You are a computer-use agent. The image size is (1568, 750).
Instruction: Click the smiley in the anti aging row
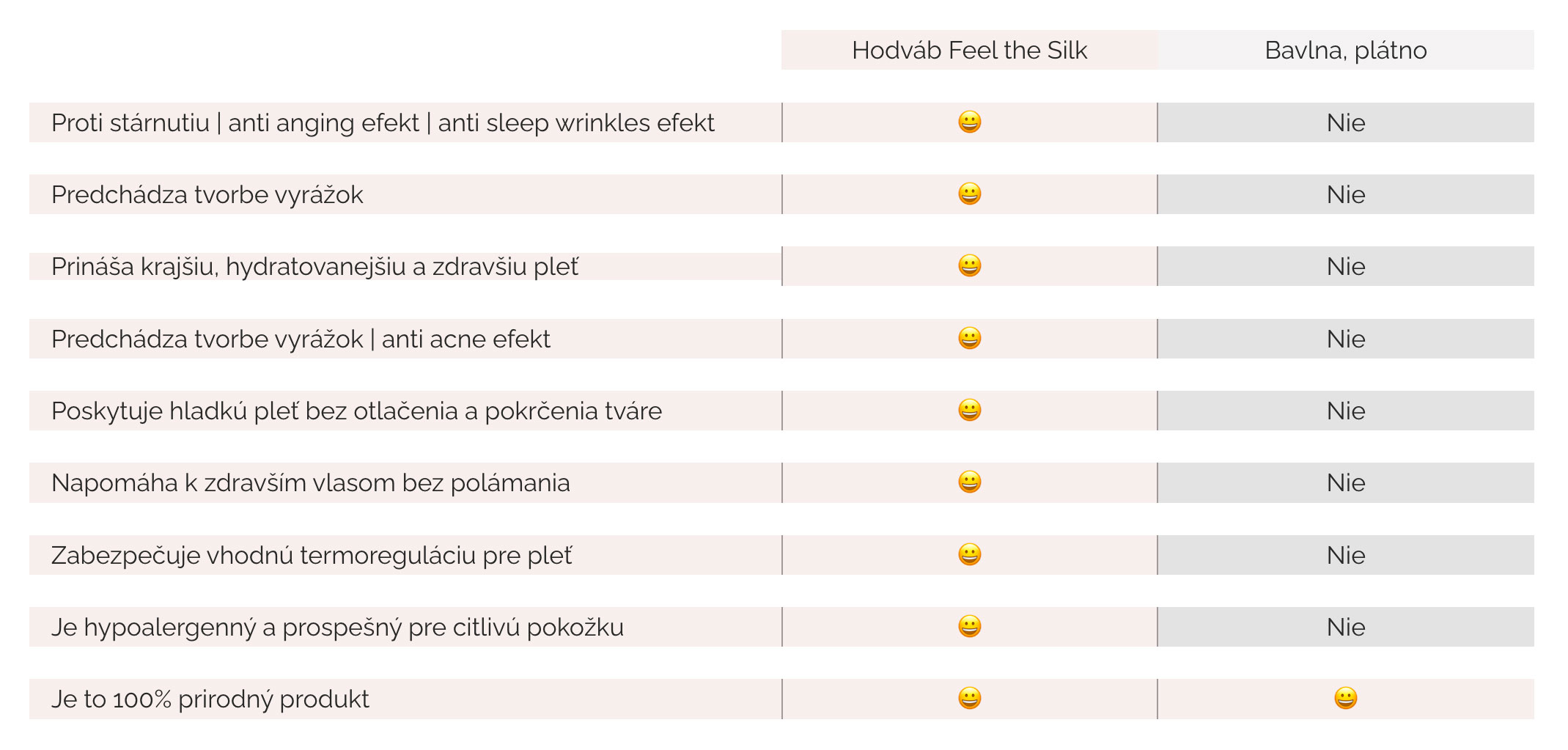pos(969,122)
